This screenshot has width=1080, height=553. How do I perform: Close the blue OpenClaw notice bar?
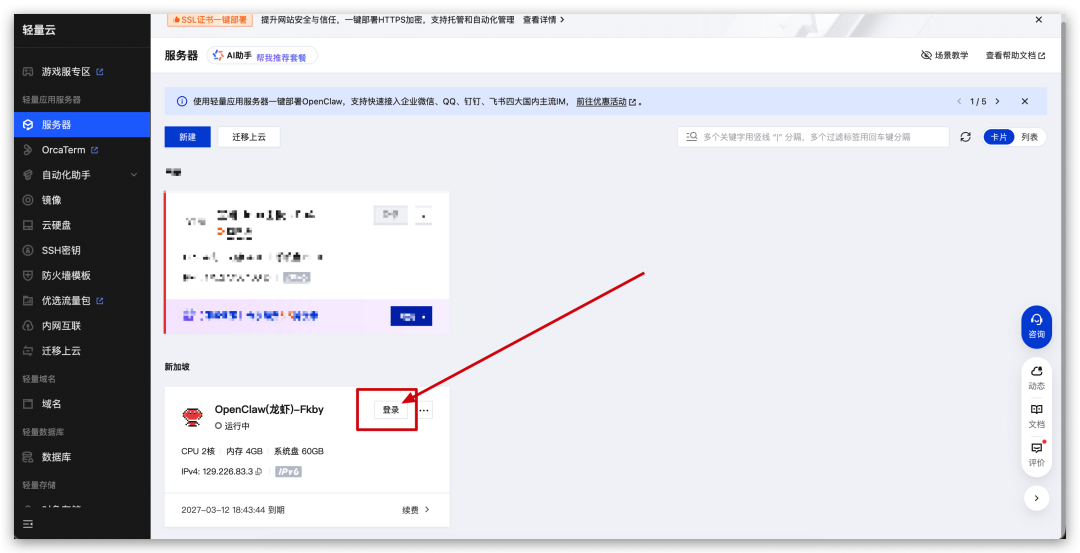coord(1024,101)
